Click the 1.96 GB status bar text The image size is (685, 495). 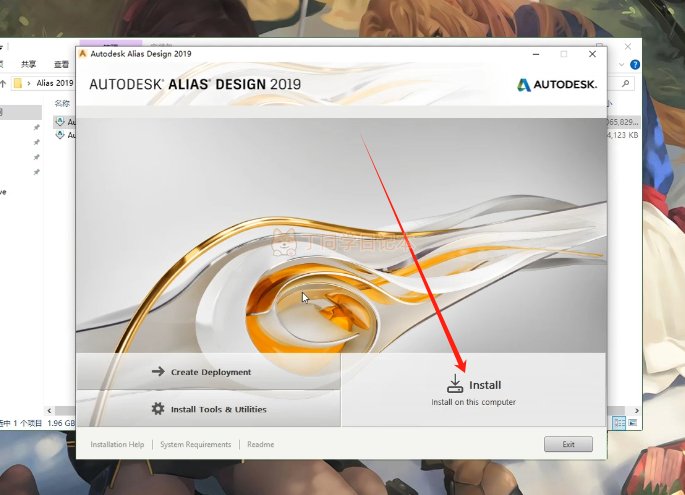(61, 423)
